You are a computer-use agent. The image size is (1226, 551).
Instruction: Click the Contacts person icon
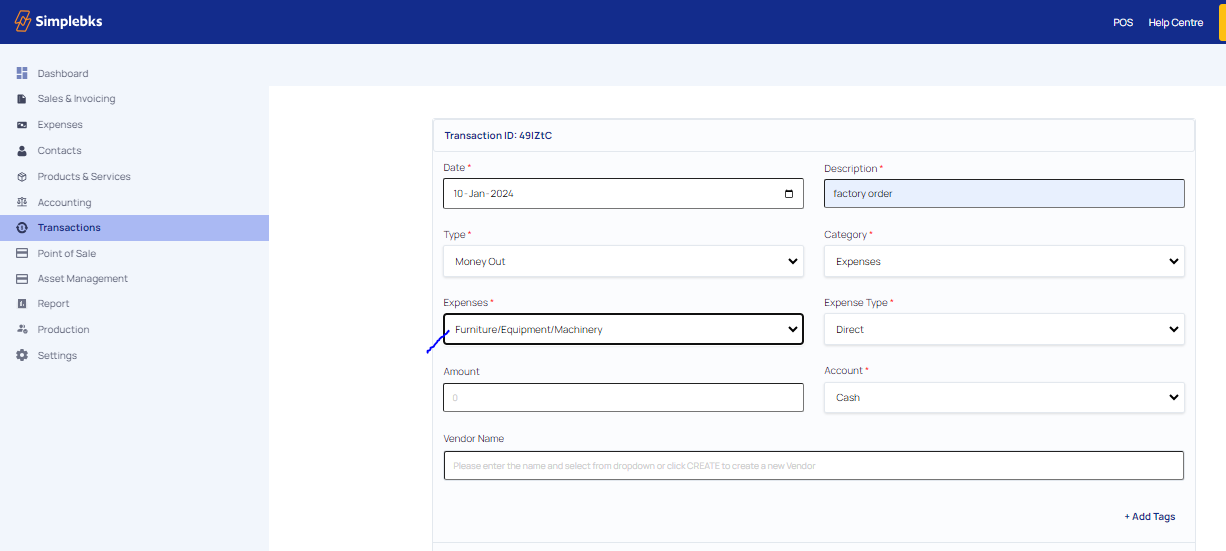[x=22, y=151]
